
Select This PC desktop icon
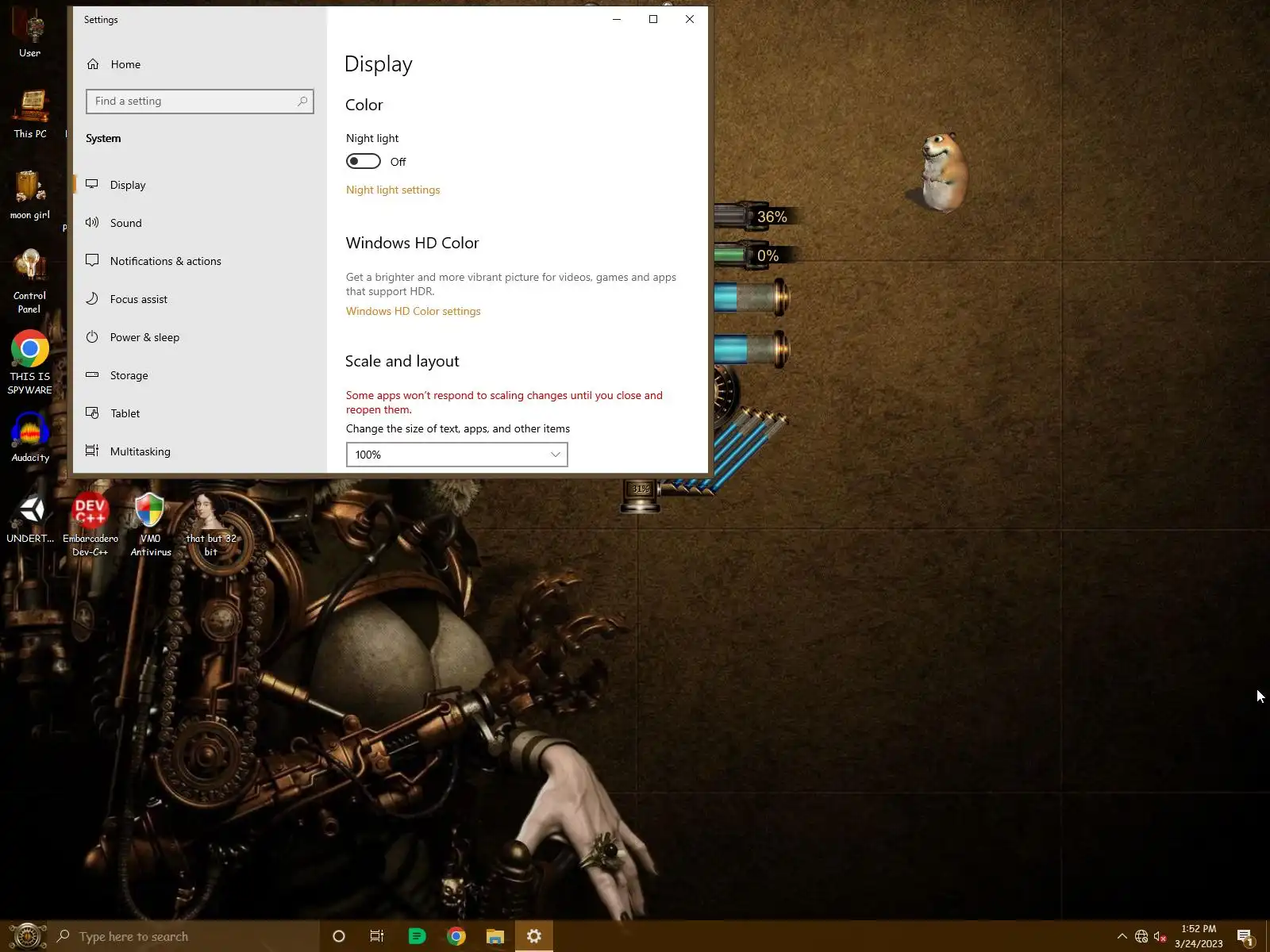[30, 114]
